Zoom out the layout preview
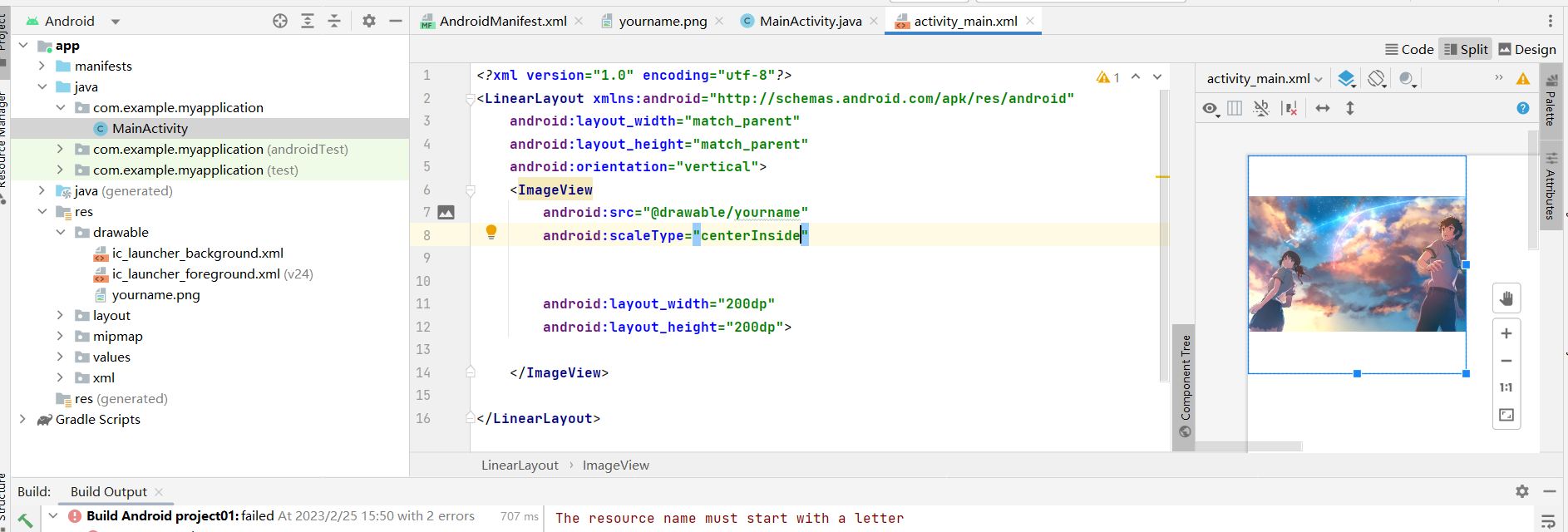 click(1506, 361)
